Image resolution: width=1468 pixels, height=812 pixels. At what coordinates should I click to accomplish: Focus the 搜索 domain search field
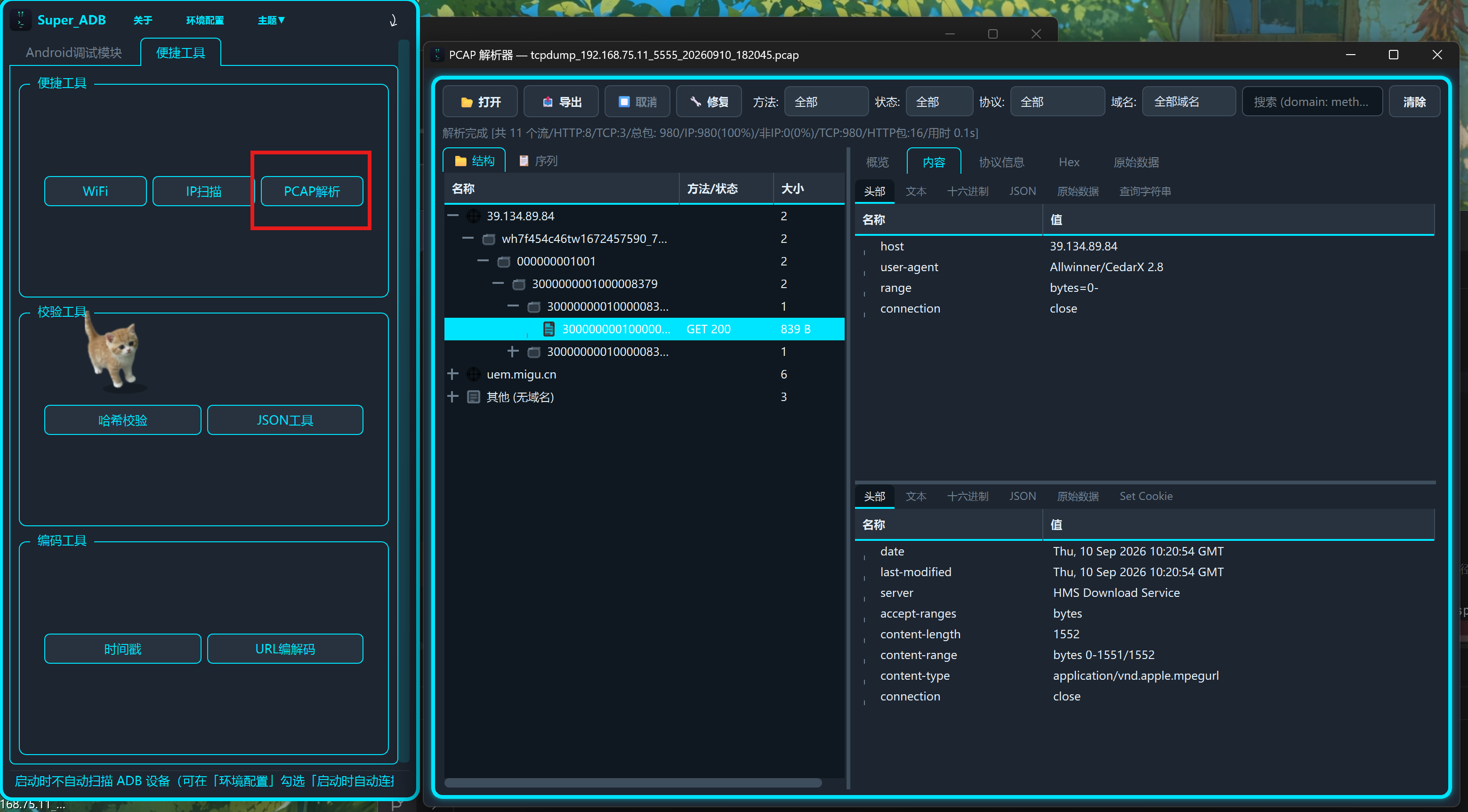1312,101
